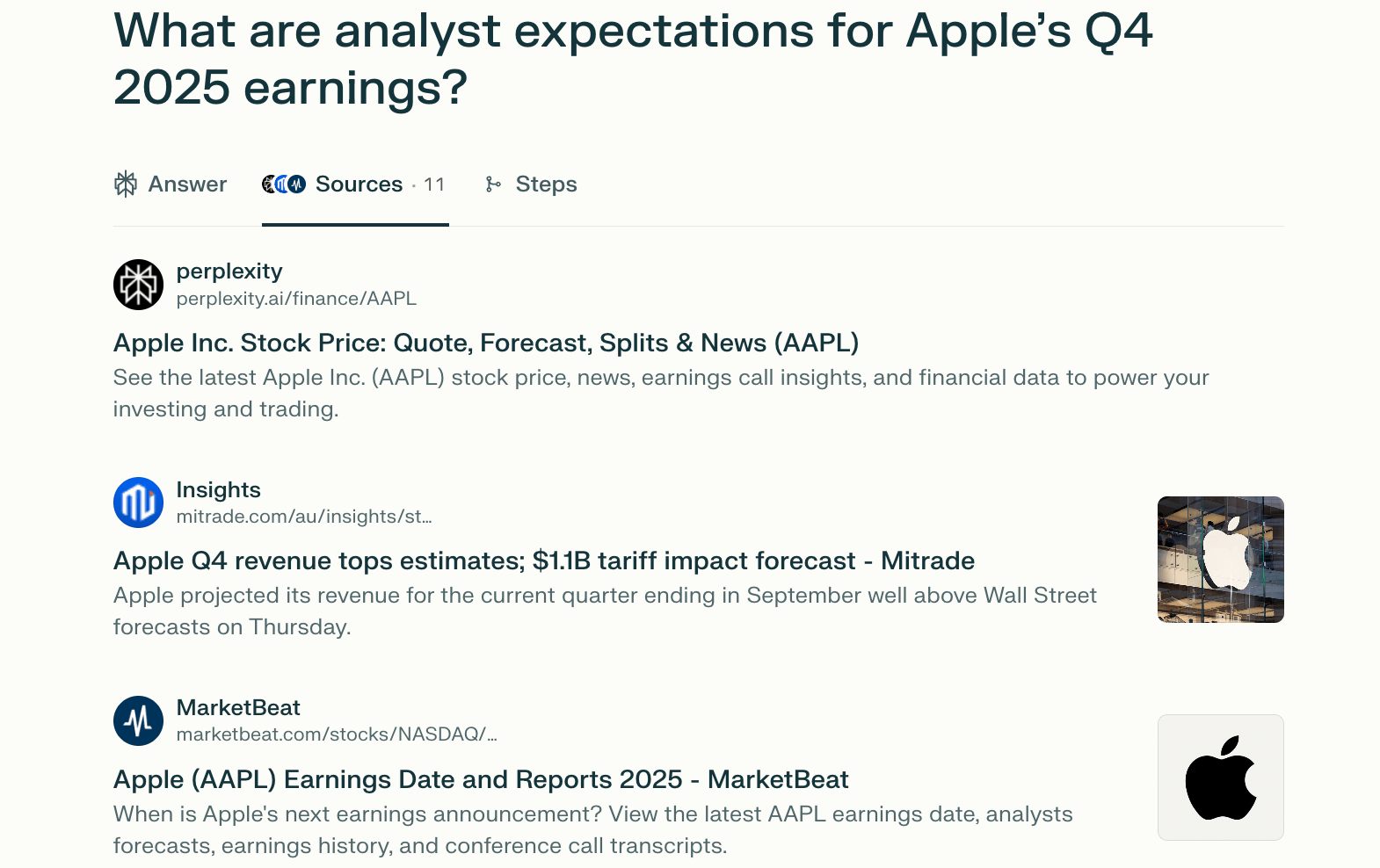Open the black Apple logo thumbnail
Viewport: 1380px width, 868px height.
[1220, 778]
